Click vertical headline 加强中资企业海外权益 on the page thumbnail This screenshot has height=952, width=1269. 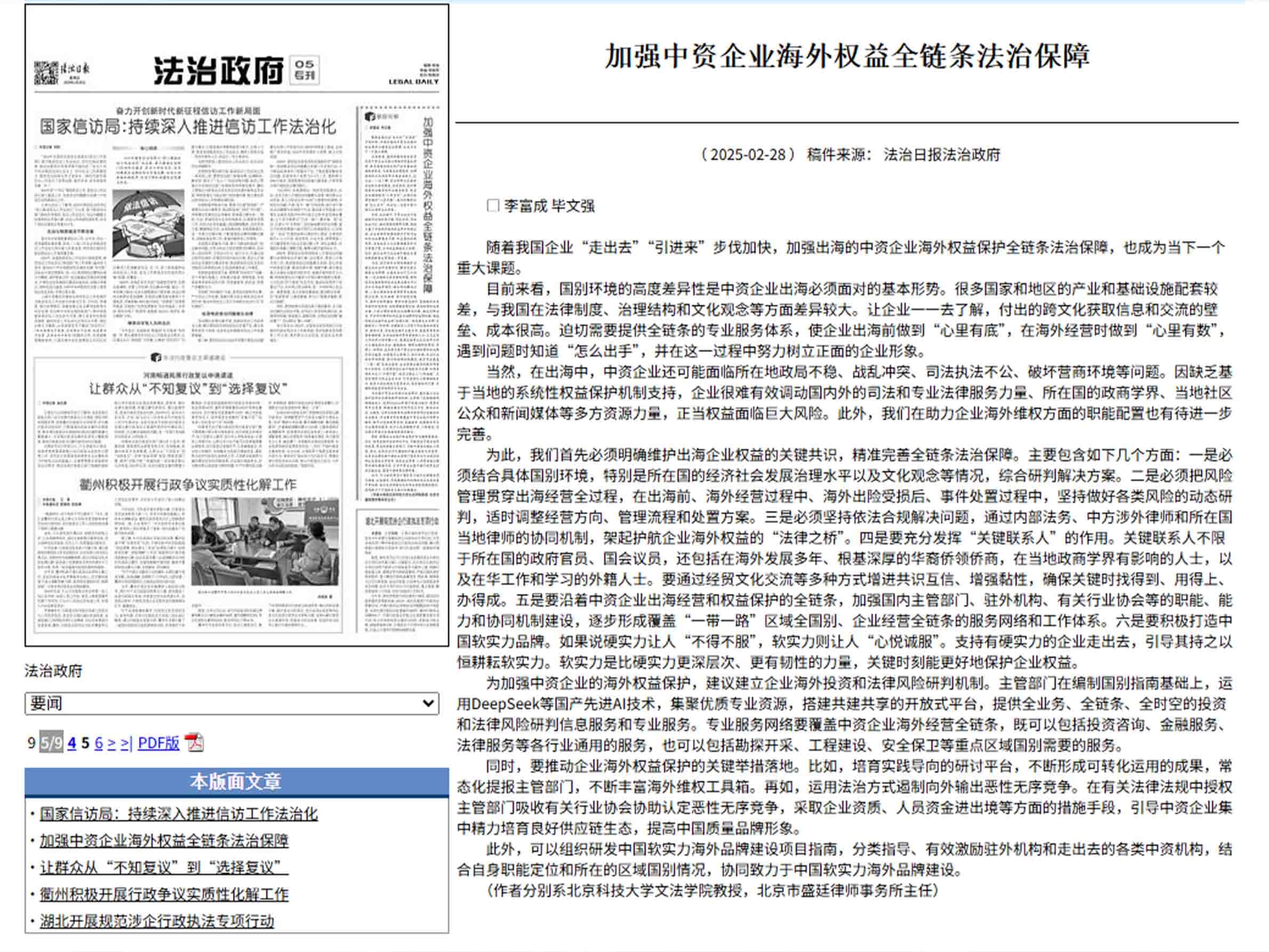click(428, 205)
